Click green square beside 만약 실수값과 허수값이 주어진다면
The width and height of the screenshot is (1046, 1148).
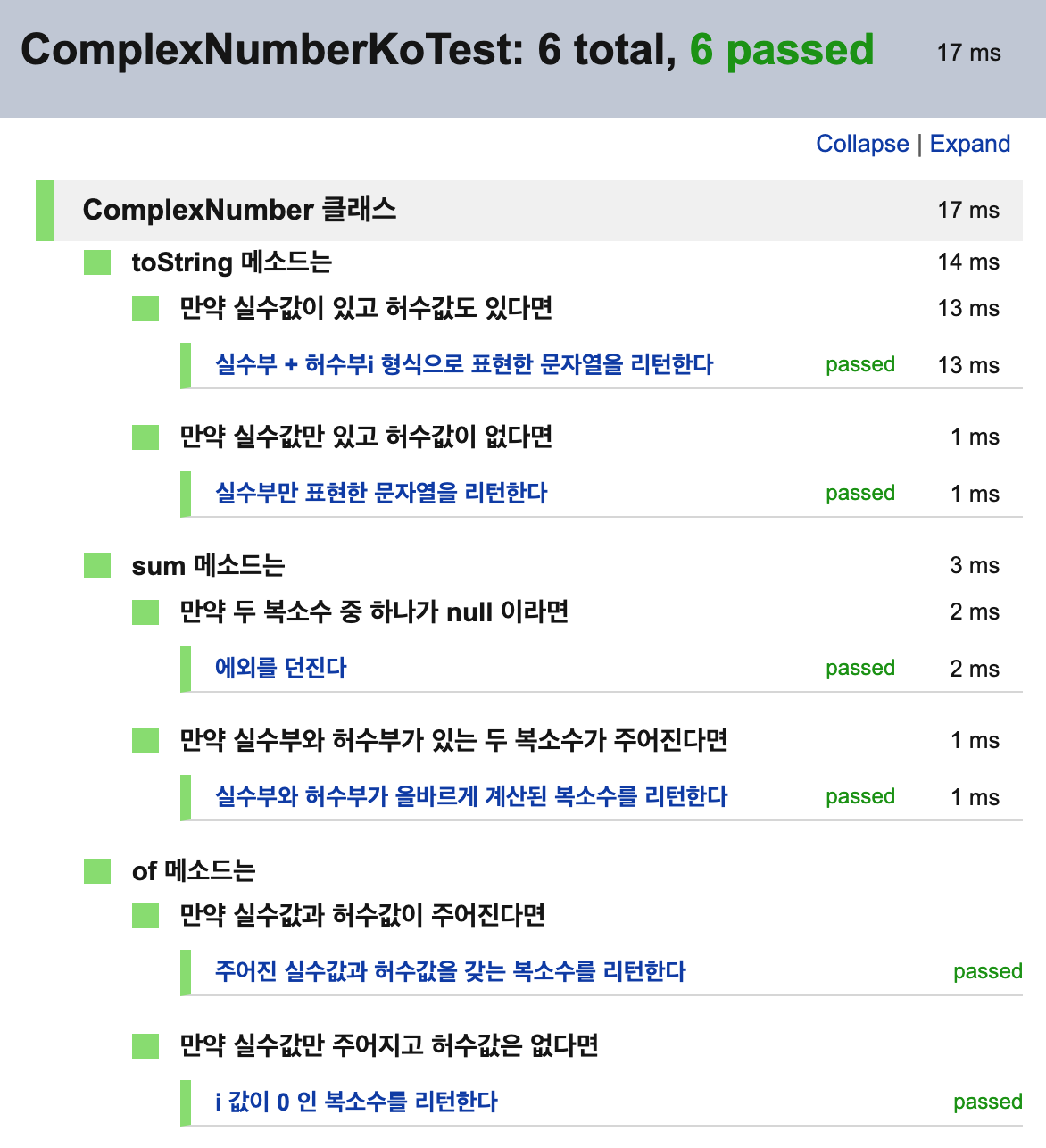pos(145,916)
